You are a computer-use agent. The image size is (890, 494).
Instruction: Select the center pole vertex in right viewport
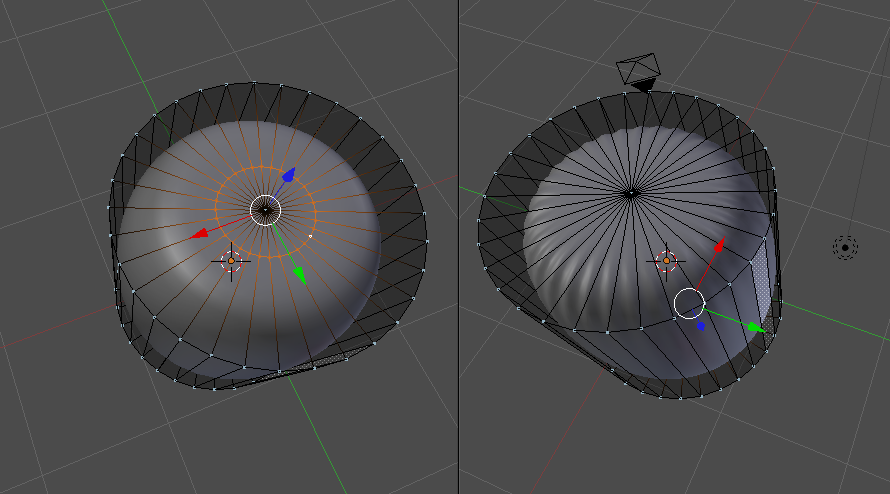coord(631,194)
